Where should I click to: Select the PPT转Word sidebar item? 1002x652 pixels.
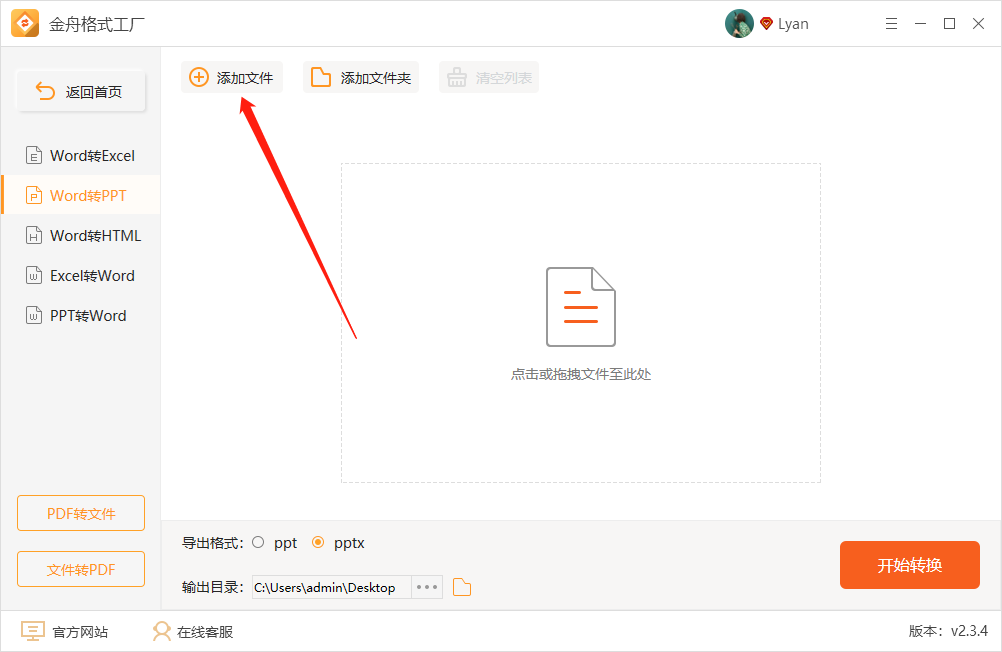(x=81, y=315)
